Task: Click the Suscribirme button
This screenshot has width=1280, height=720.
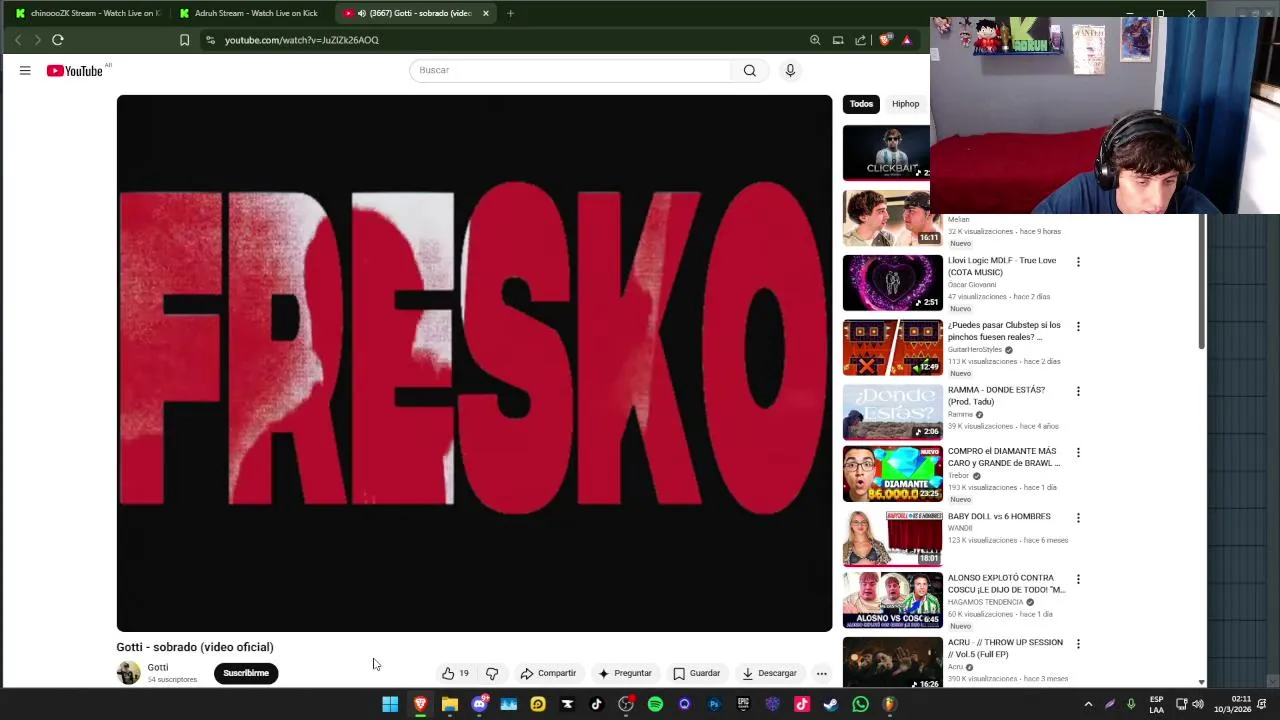Action: point(246,673)
